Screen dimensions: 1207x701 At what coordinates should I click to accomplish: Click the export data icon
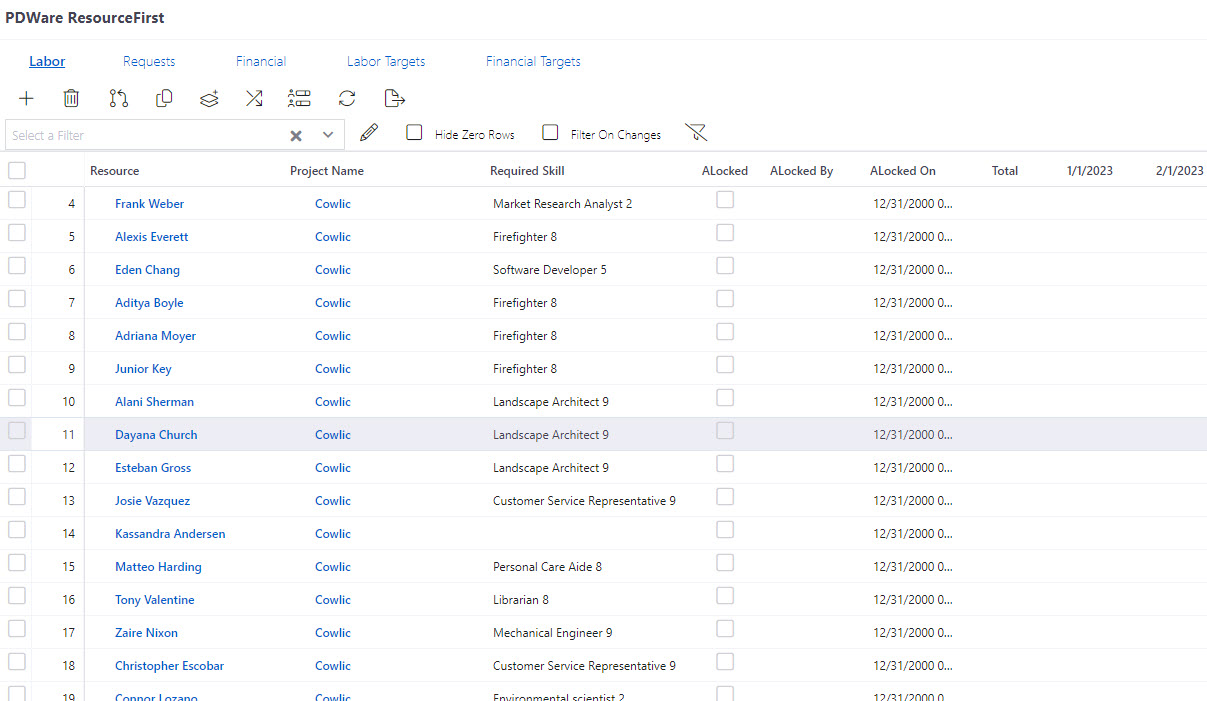click(x=393, y=98)
